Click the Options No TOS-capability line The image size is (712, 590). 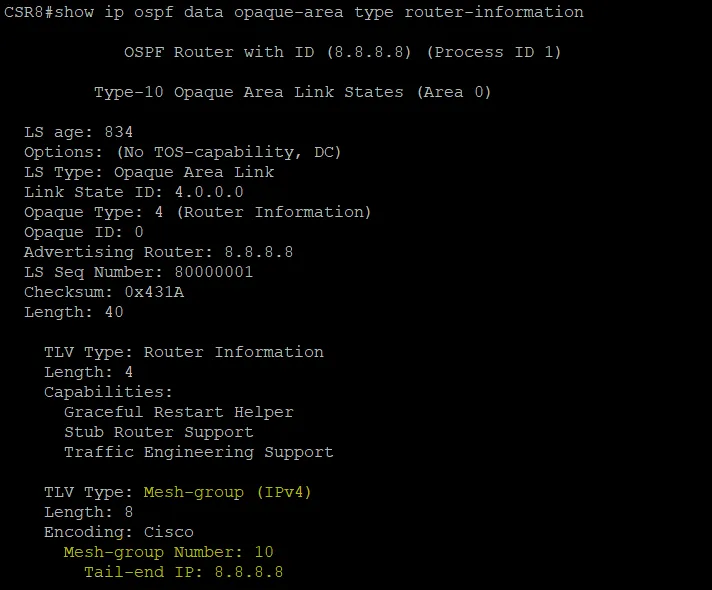tap(182, 152)
